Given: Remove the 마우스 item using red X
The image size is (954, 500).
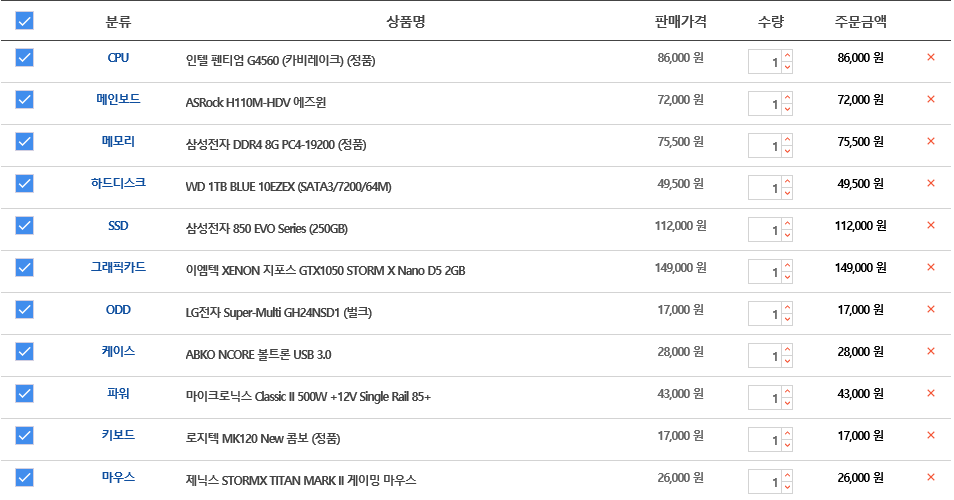Looking at the screenshot, I should click(x=930, y=477).
